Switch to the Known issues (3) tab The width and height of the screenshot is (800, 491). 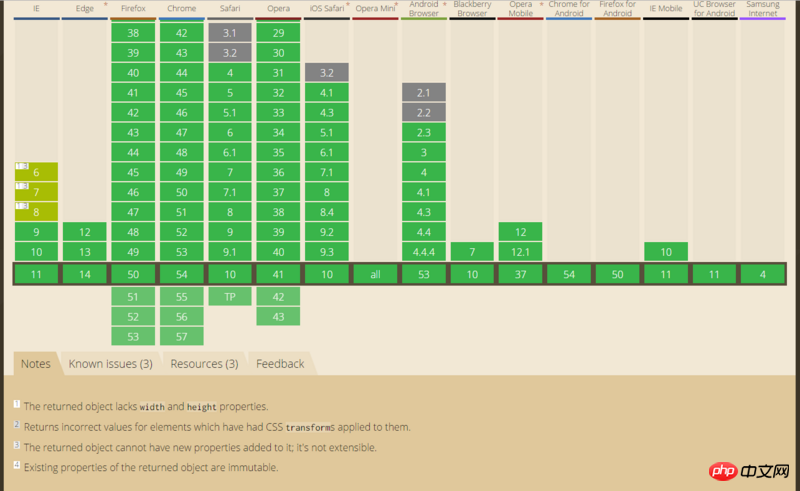pyautogui.click(x=110, y=363)
